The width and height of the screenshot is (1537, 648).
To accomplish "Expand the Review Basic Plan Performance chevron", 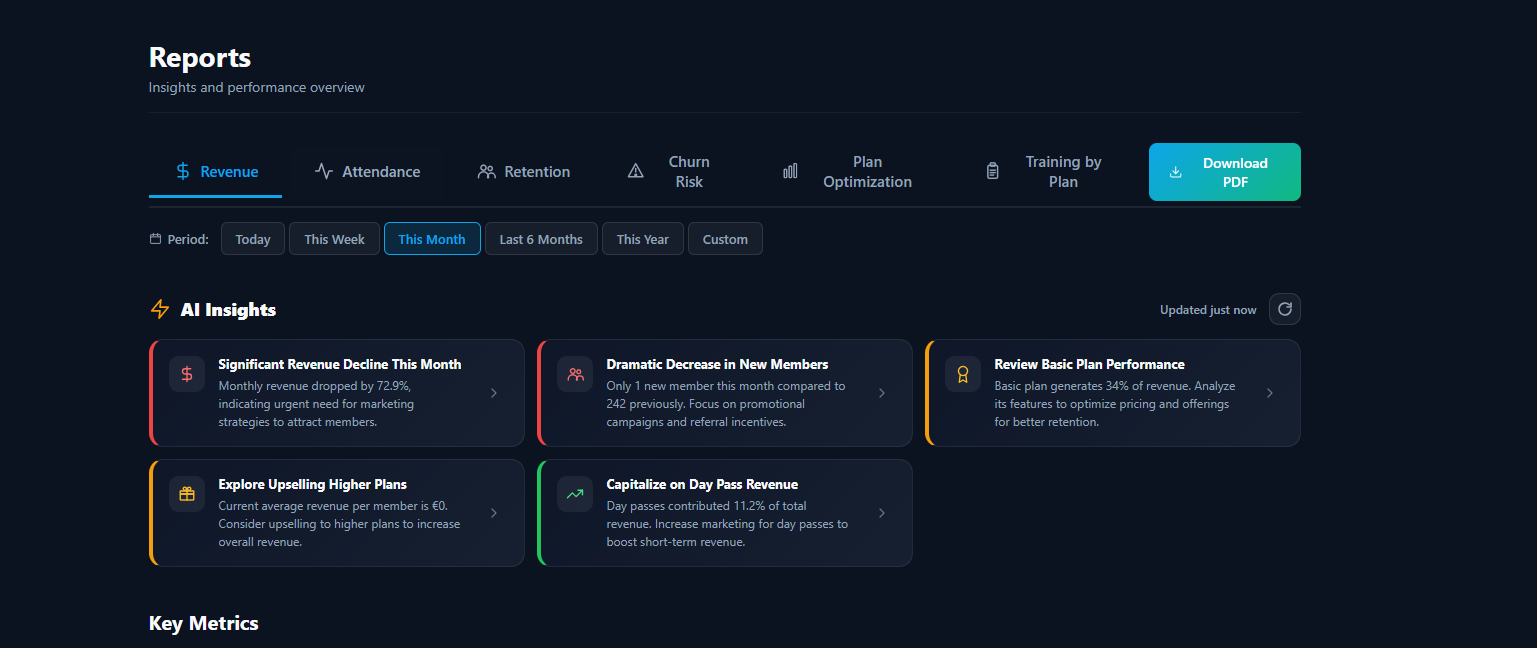I will (x=1269, y=393).
